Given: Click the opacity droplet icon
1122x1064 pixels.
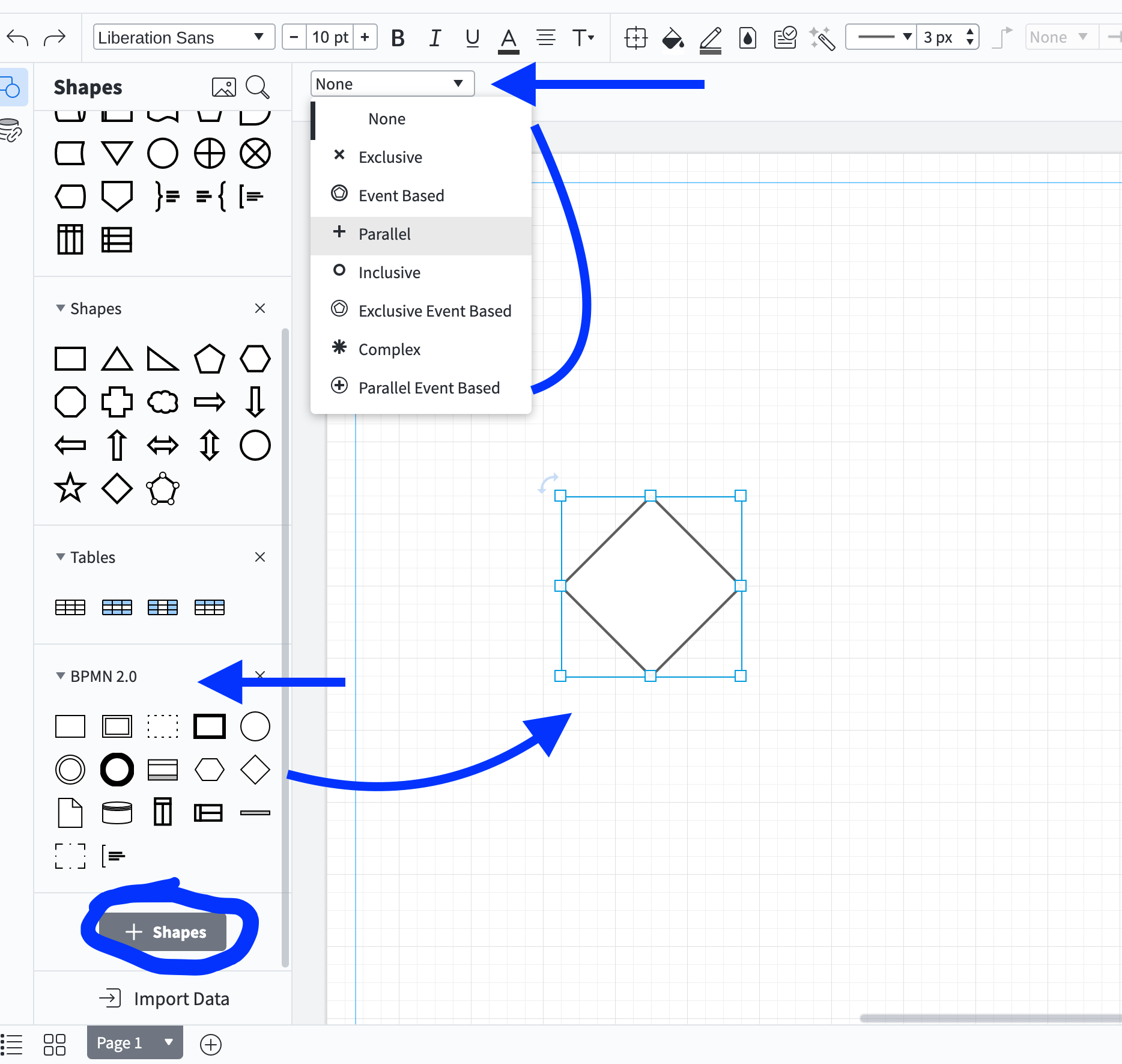Looking at the screenshot, I should coord(748,38).
